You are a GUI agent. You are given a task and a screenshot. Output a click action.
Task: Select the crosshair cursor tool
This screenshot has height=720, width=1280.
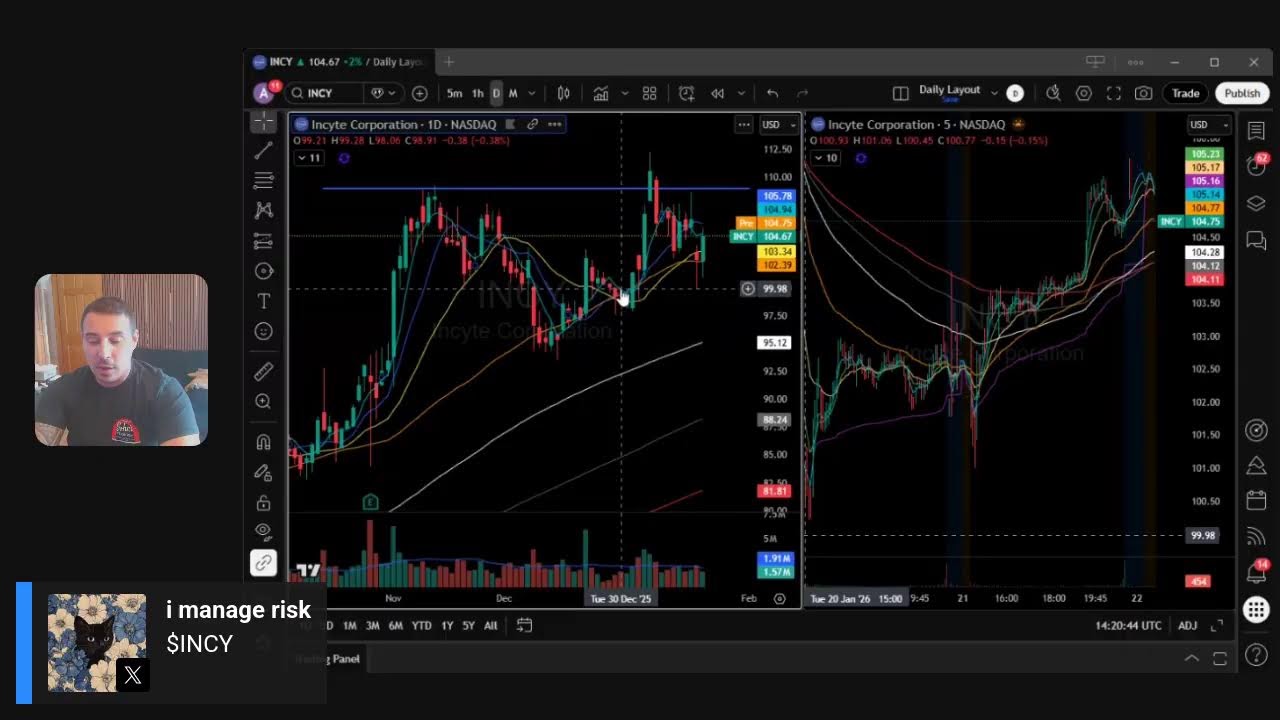[263, 121]
